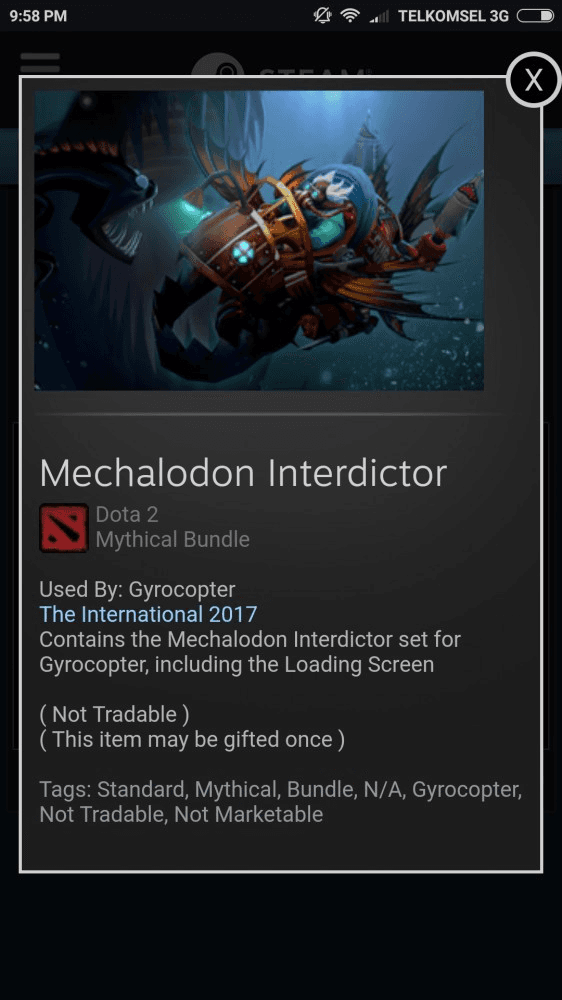562x1000 pixels.
Task: Tap the Gyrocopter loading screen artwork
Action: (x=259, y=240)
